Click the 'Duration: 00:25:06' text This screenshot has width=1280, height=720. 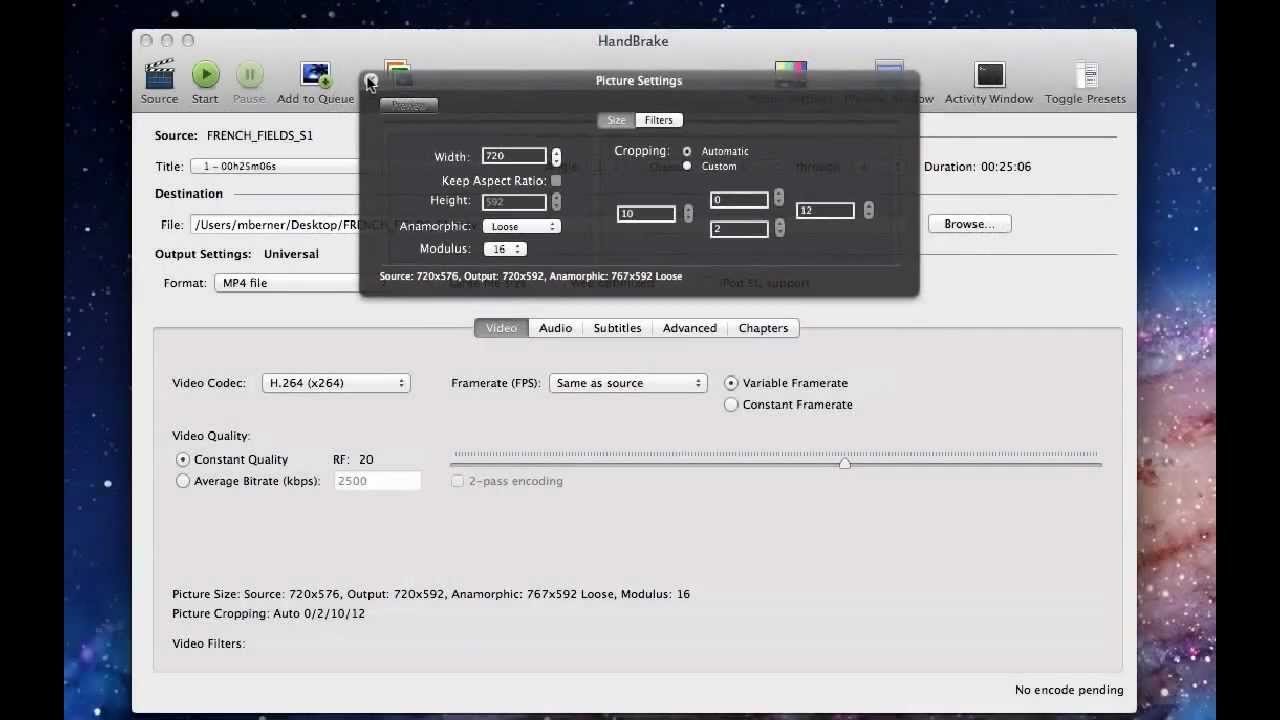pyautogui.click(x=977, y=167)
